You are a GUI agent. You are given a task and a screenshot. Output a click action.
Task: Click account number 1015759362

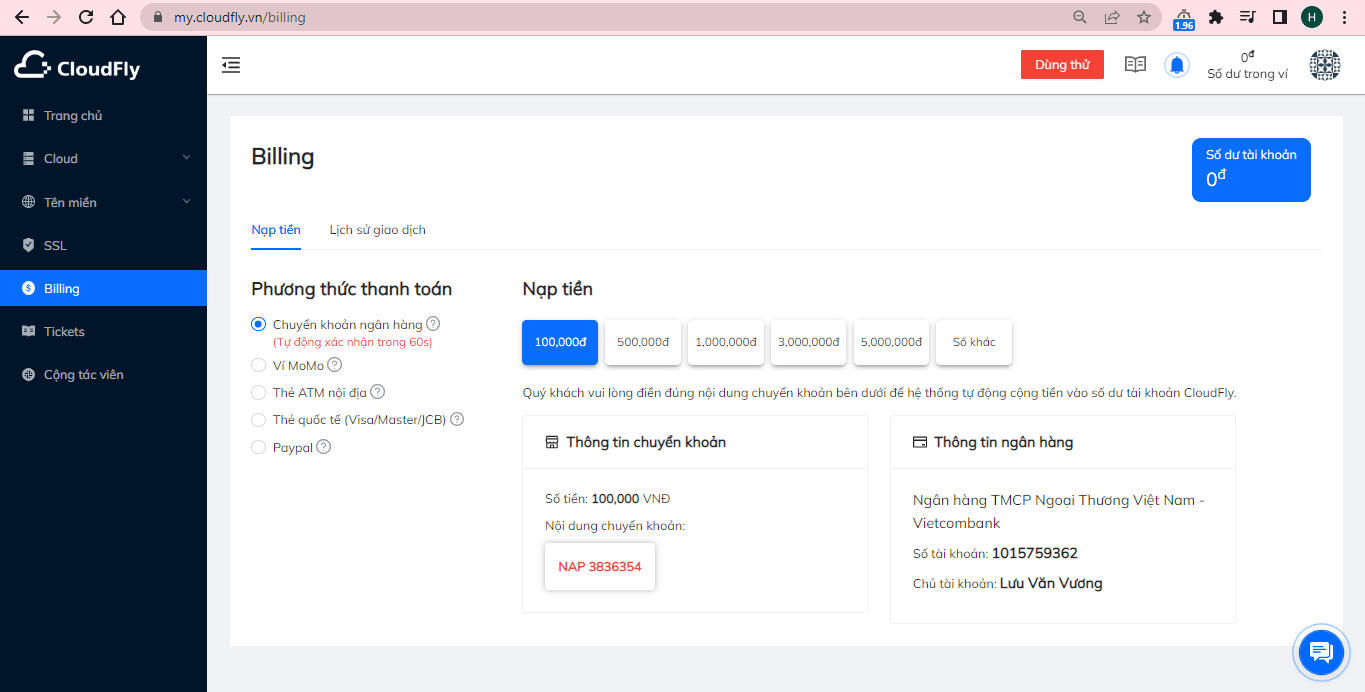coord(1035,553)
